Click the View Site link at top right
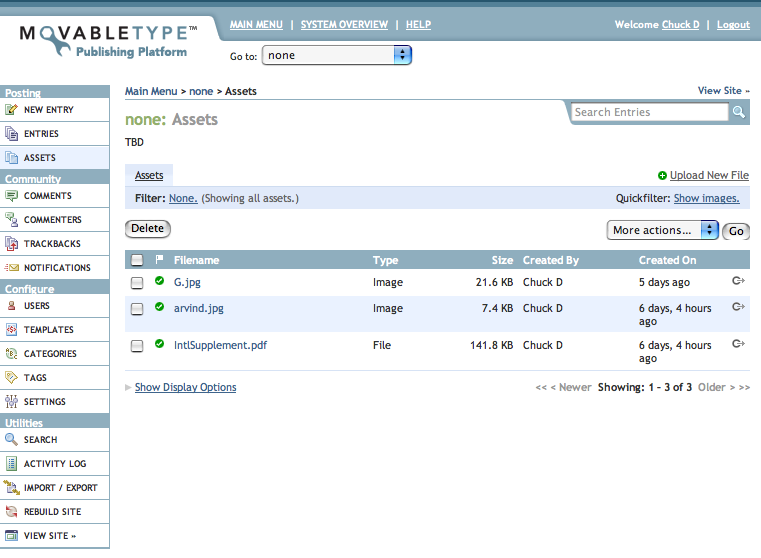The width and height of the screenshot is (761, 558). click(x=724, y=91)
